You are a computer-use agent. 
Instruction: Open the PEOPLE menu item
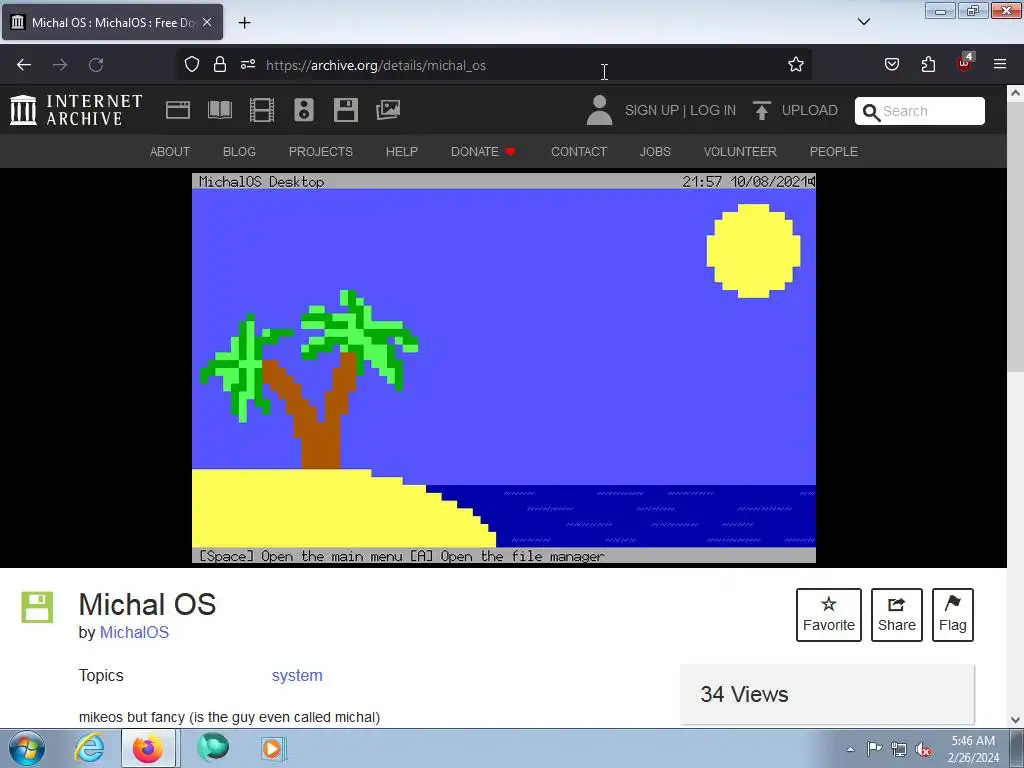[x=834, y=152]
